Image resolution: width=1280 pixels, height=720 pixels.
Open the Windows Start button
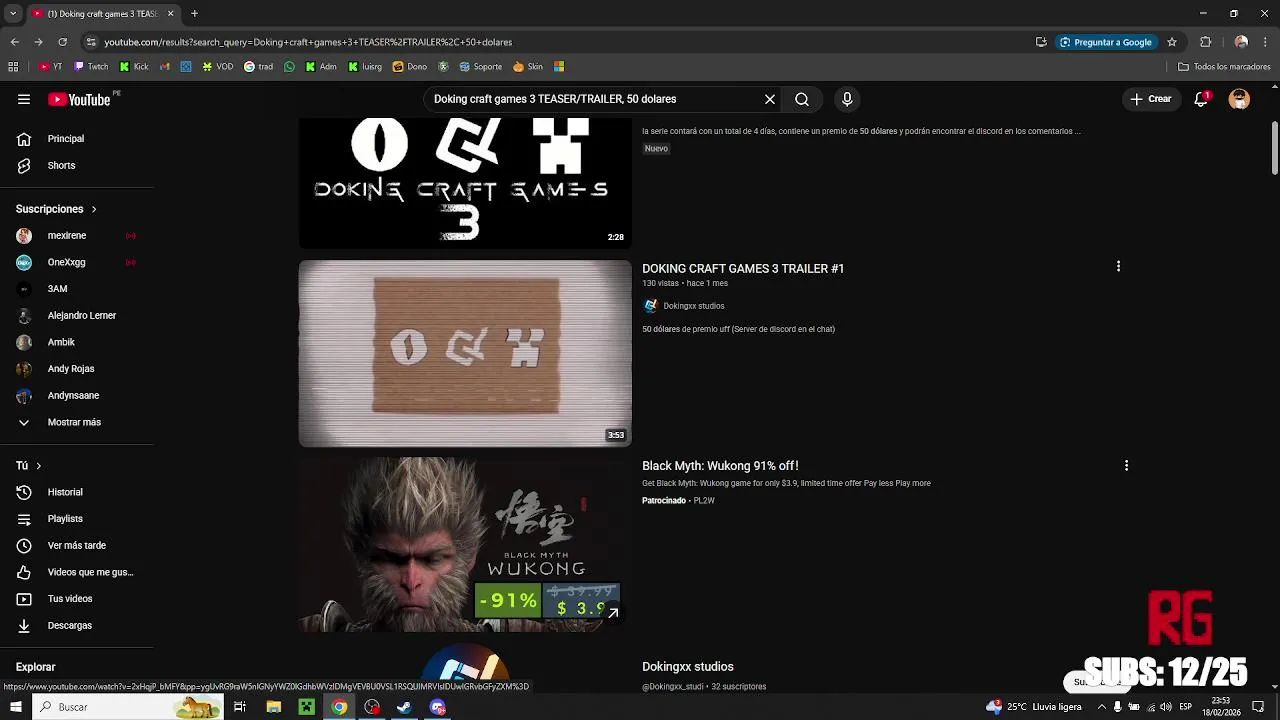16,707
